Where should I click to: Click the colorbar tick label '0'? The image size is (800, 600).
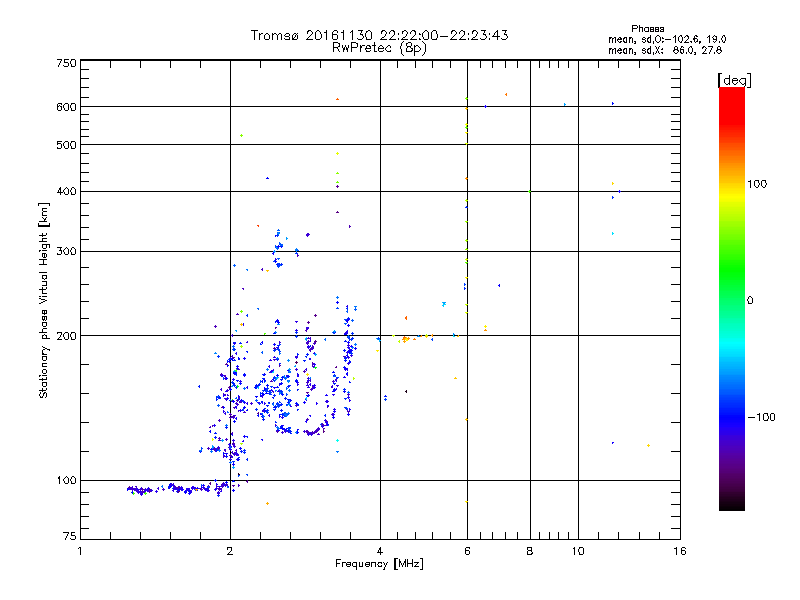pos(750,301)
